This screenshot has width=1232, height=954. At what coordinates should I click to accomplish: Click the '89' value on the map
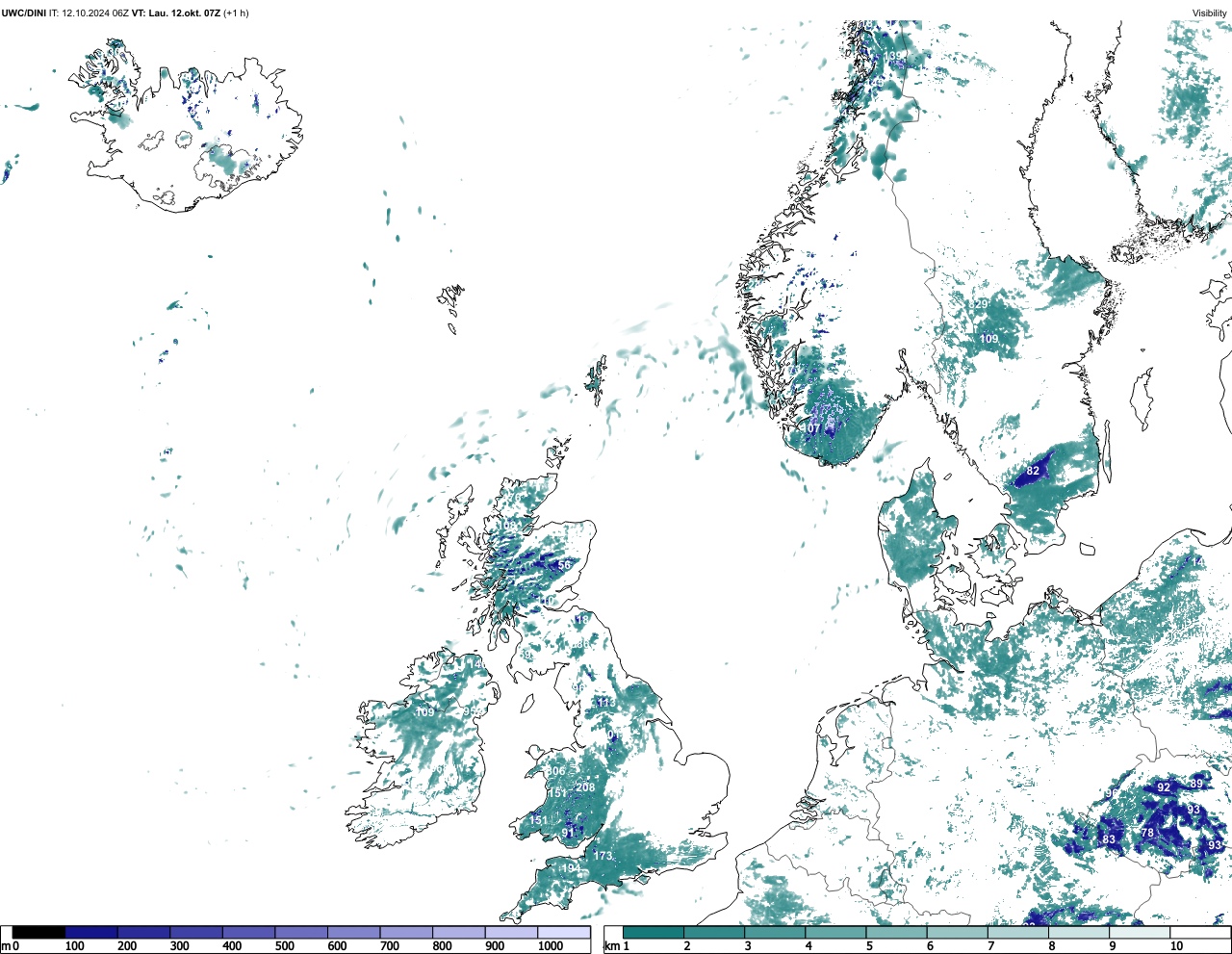pos(1196,784)
